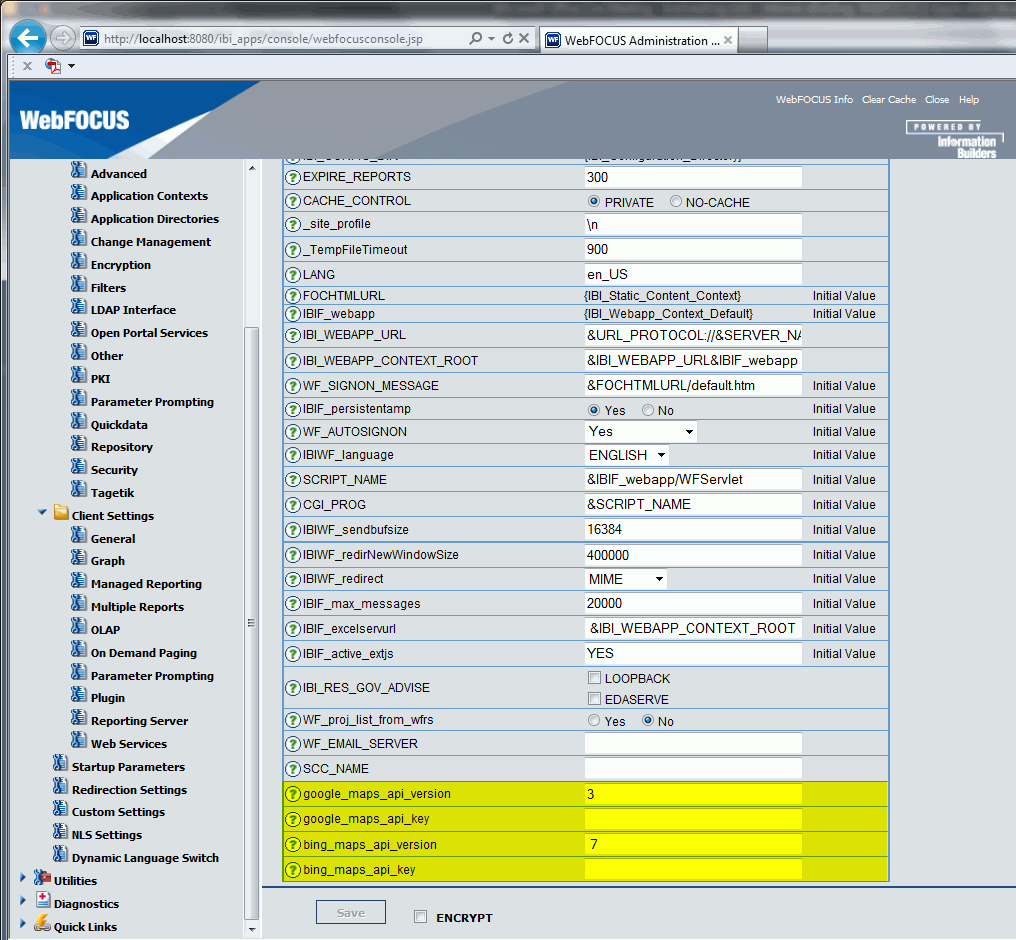Screen dimensions: 1016x940
Task: Select NO-CACHE for CACHE_CONTROL
Action: (676, 201)
